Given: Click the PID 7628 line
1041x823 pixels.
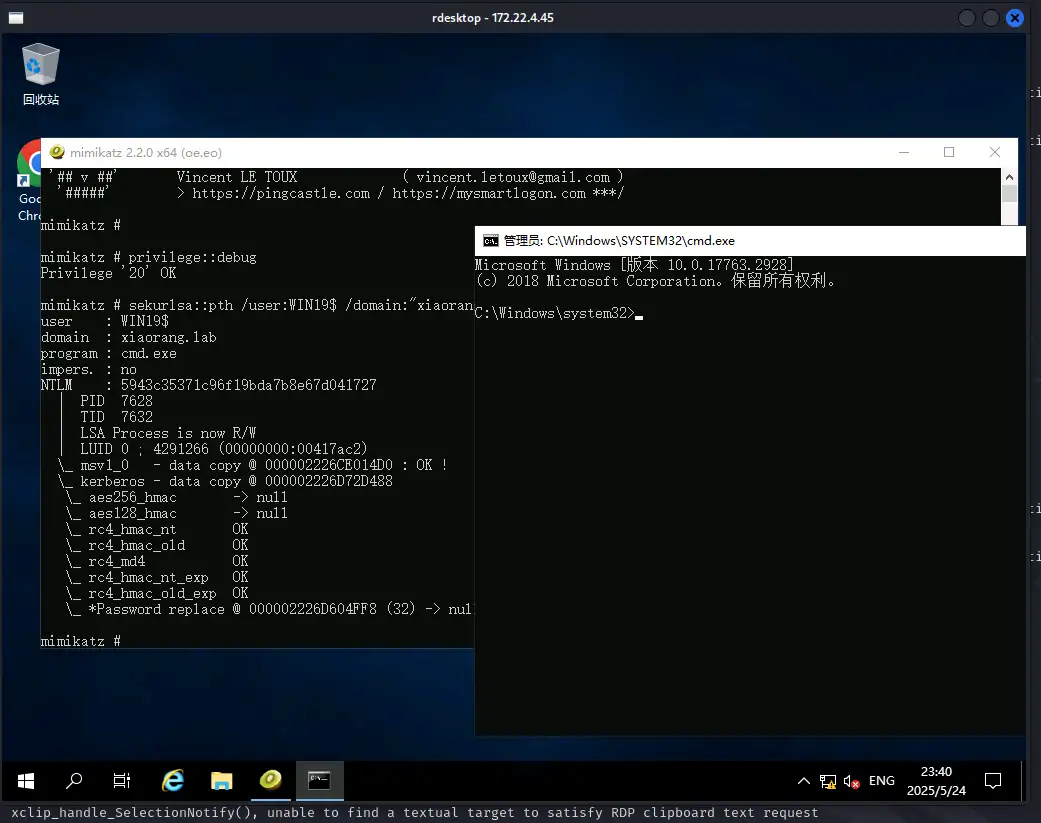Looking at the screenshot, I should coord(116,401).
